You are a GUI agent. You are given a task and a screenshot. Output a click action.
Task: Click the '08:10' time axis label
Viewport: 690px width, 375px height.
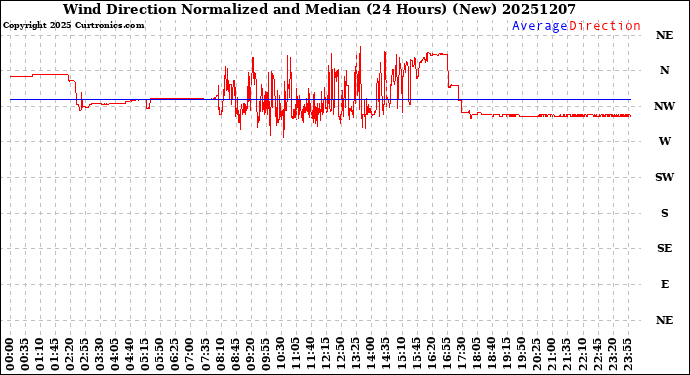[220, 354]
